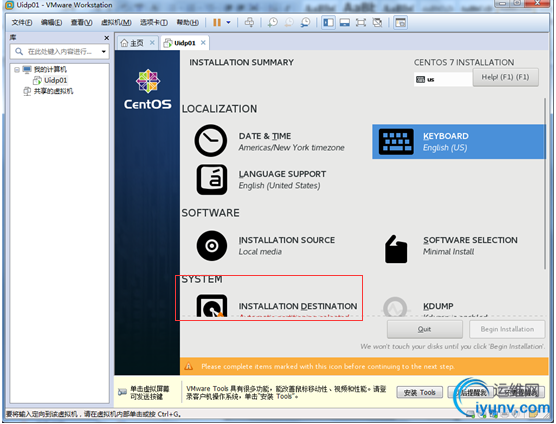Screen dimensions: 556x424
Task: Click the send Ctrl+Alt+Del toolbar icon
Action: (x=249, y=23)
